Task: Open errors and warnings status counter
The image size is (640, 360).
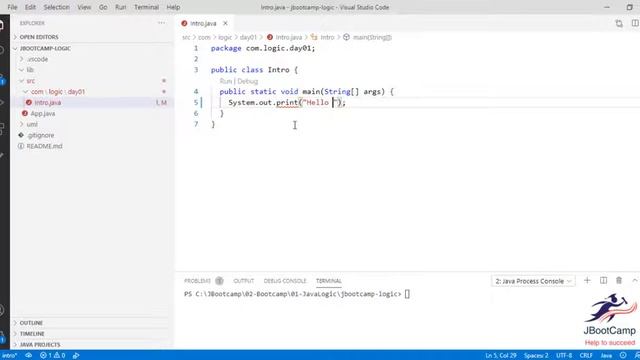Action: coord(52,355)
